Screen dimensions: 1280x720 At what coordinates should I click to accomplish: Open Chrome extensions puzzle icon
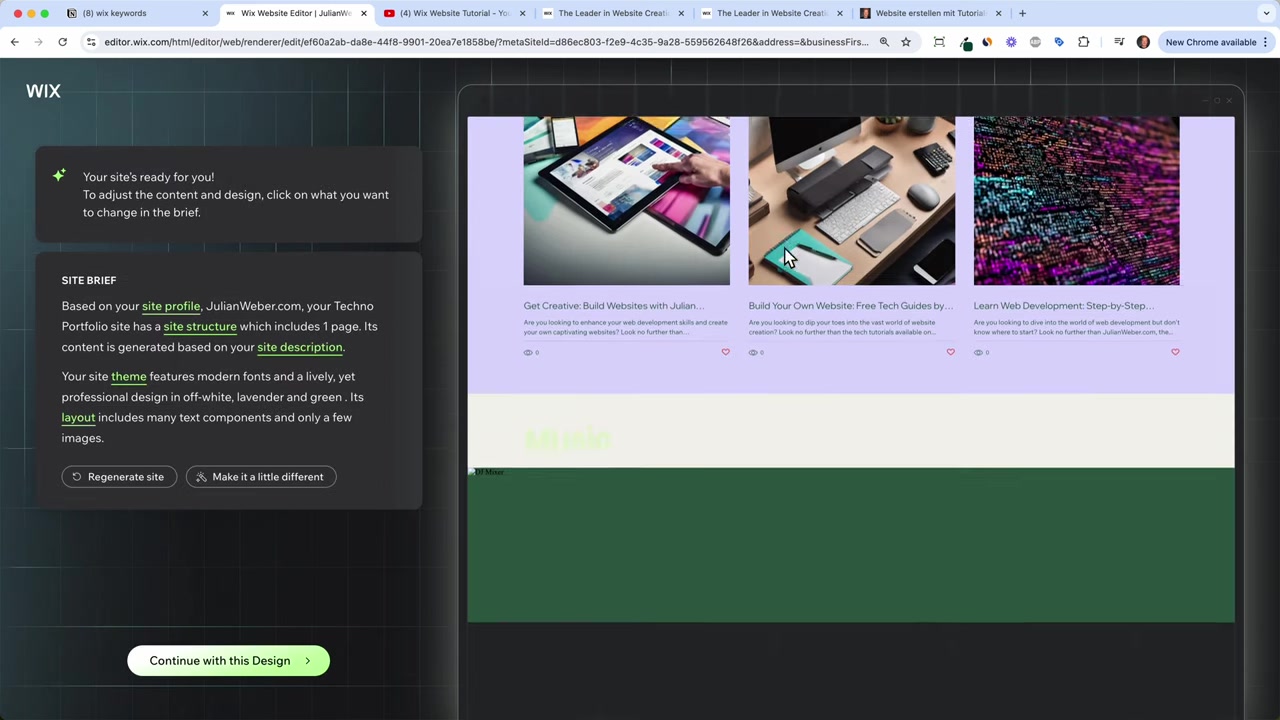(1083, 42)
